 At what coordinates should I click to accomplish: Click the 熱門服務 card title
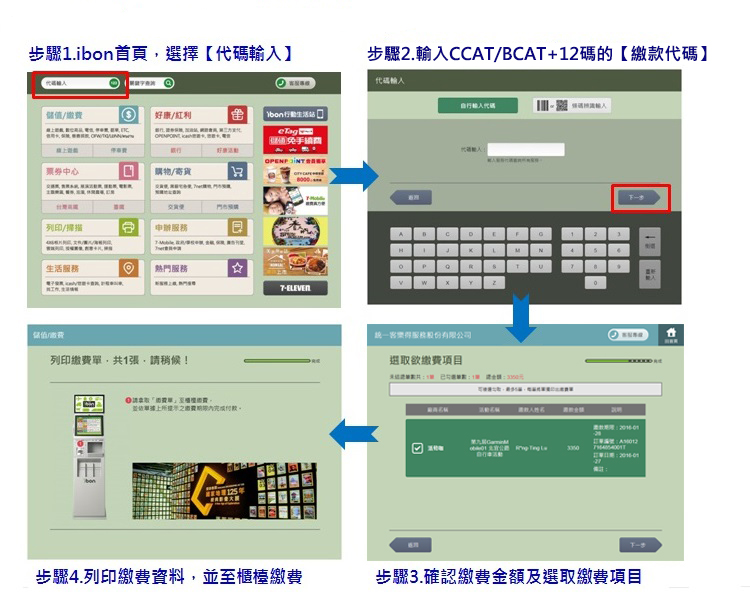(171, 269)
